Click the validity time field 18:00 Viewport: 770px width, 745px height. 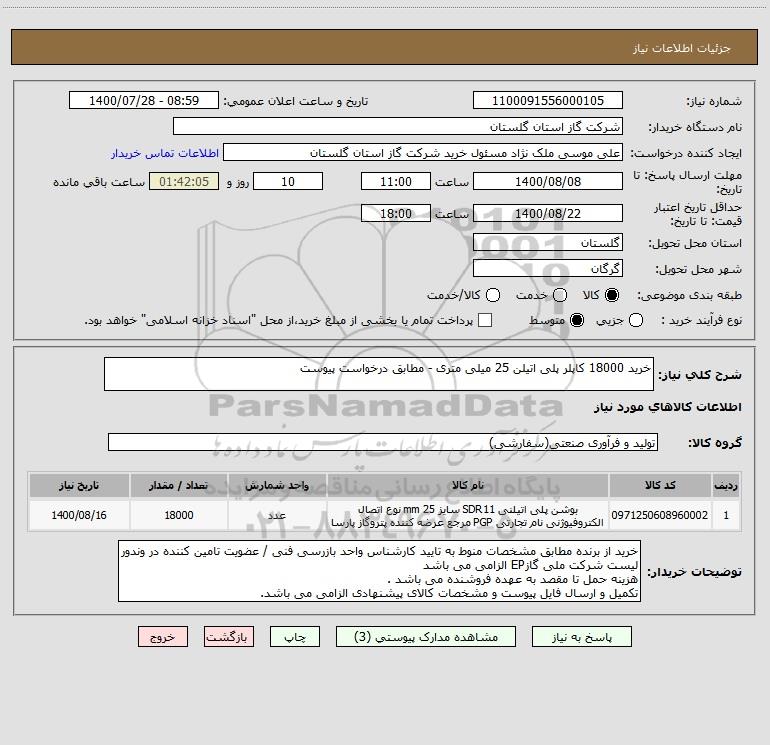[396, 213]
